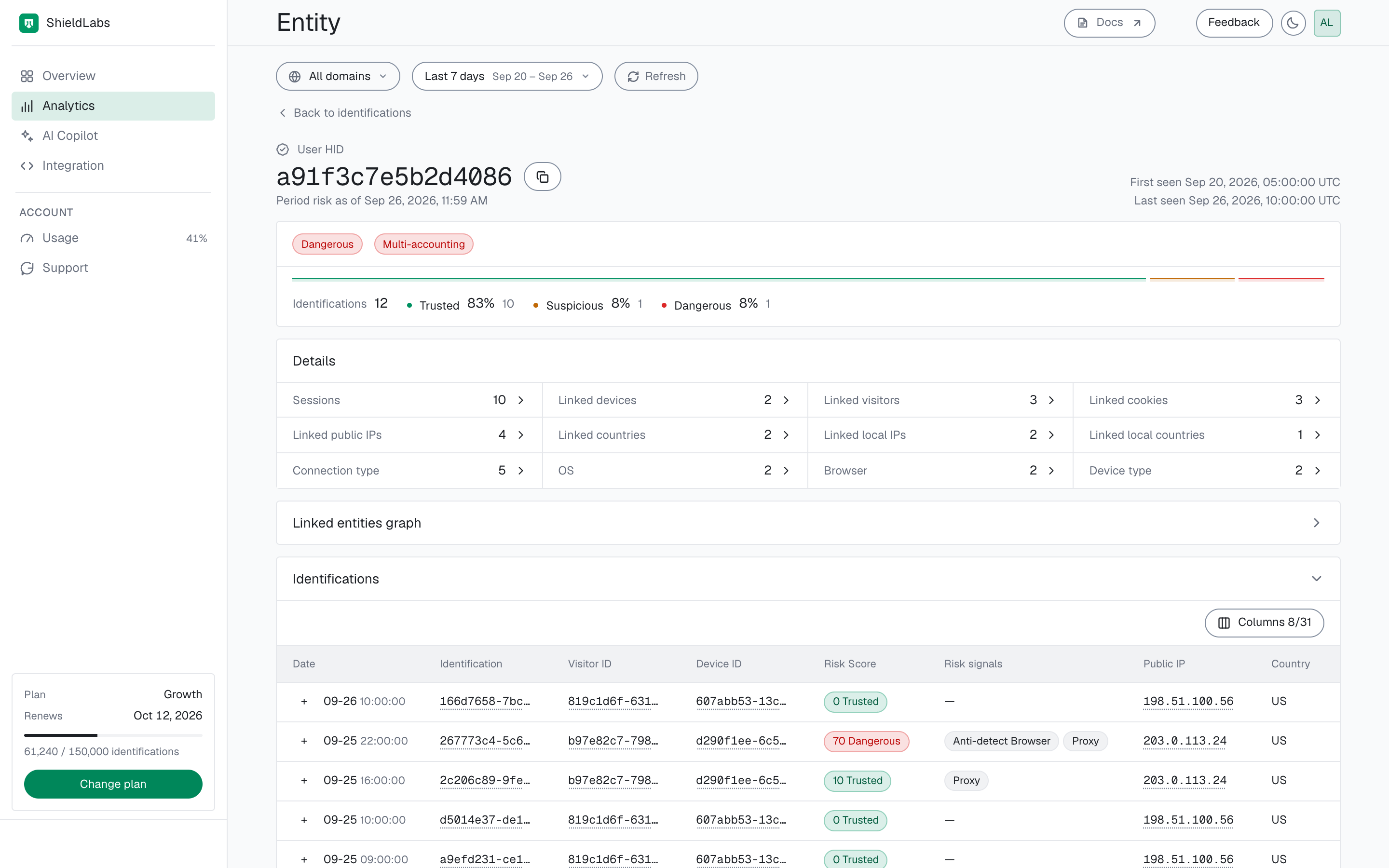The image size is (1389, 868).
Task: Click the 70 Dangerous risk score badge
Action: 866,741
